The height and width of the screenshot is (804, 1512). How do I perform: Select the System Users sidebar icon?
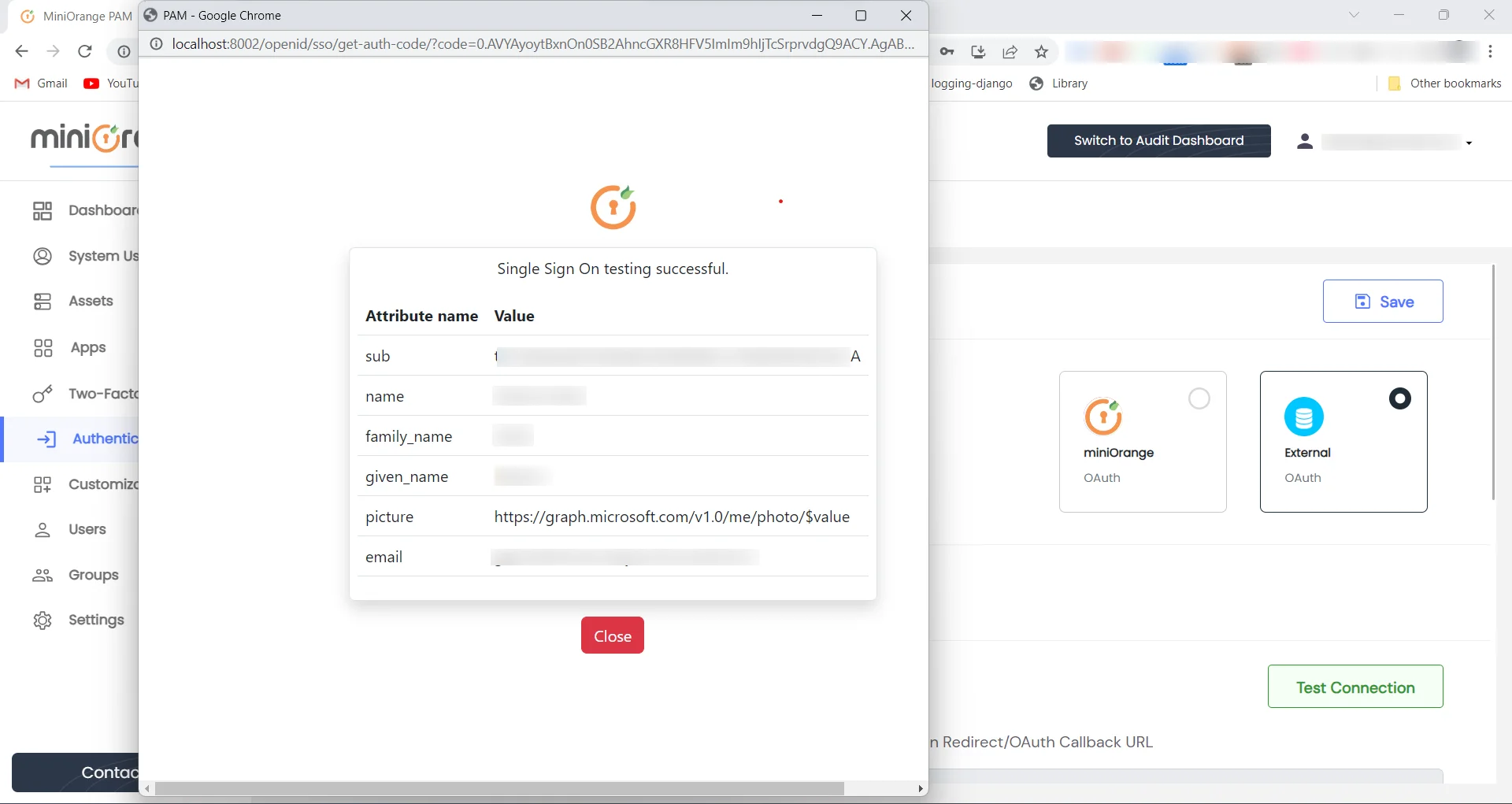tap(43, 256)
